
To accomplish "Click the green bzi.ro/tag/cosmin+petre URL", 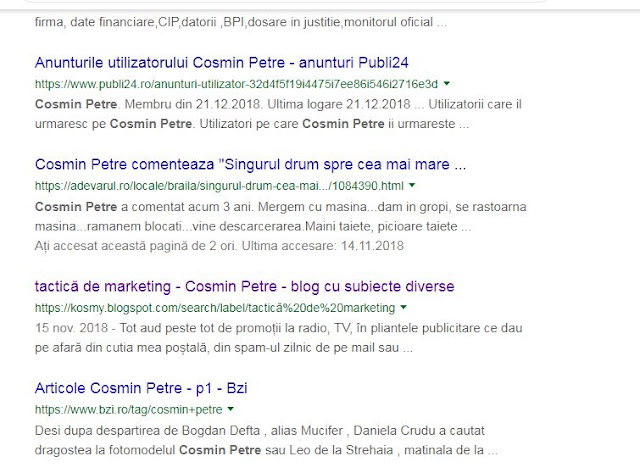I will 129,409.
